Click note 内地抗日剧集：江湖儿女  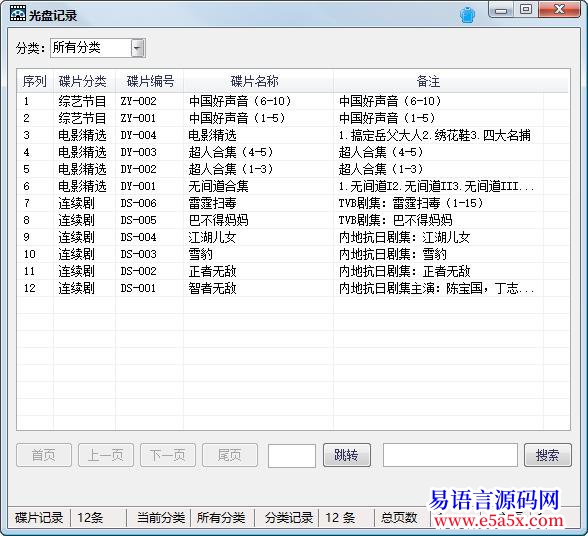point(404,237)
